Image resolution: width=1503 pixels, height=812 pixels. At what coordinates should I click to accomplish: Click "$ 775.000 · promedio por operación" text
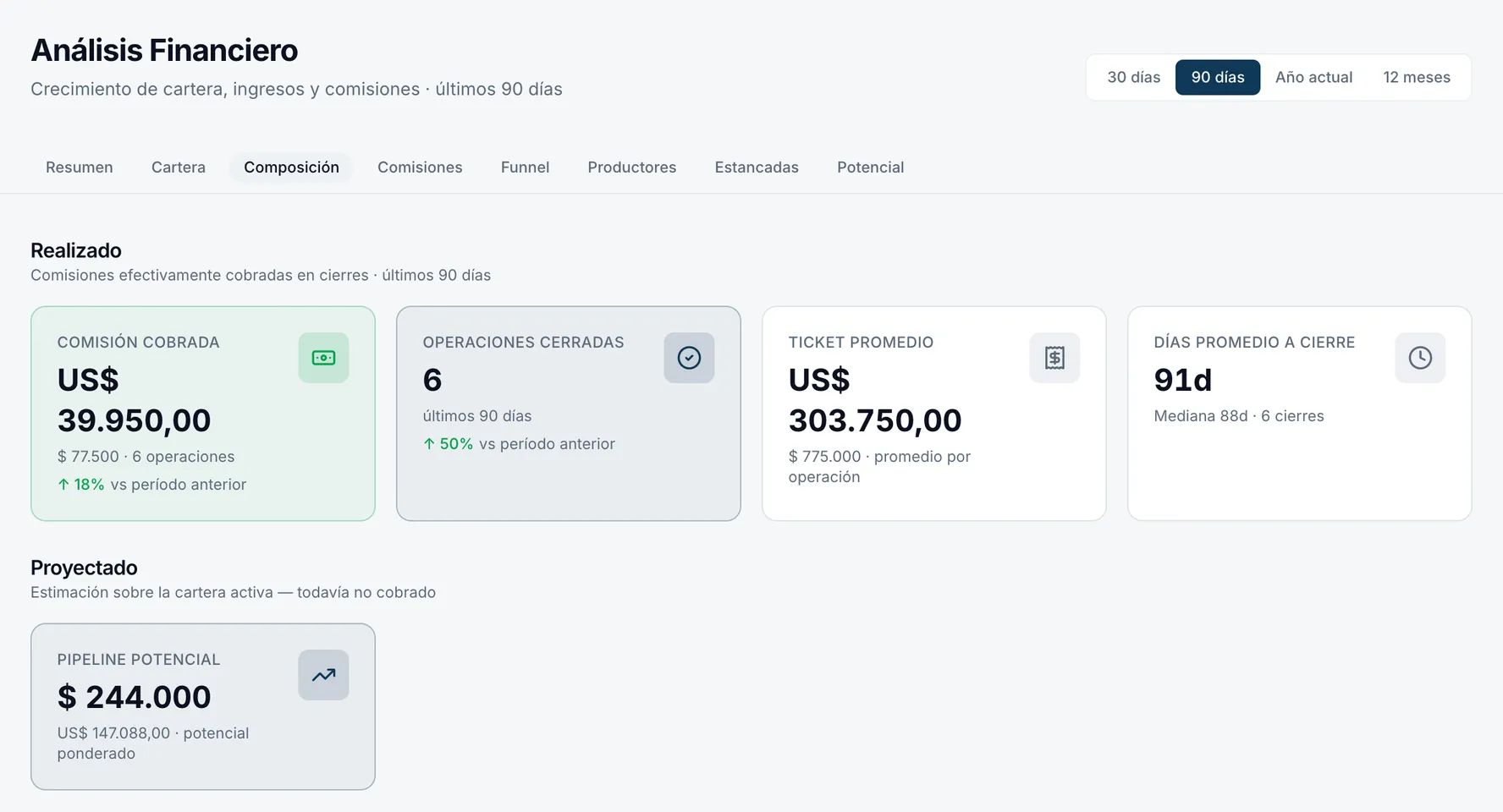(x=879, y=467)
